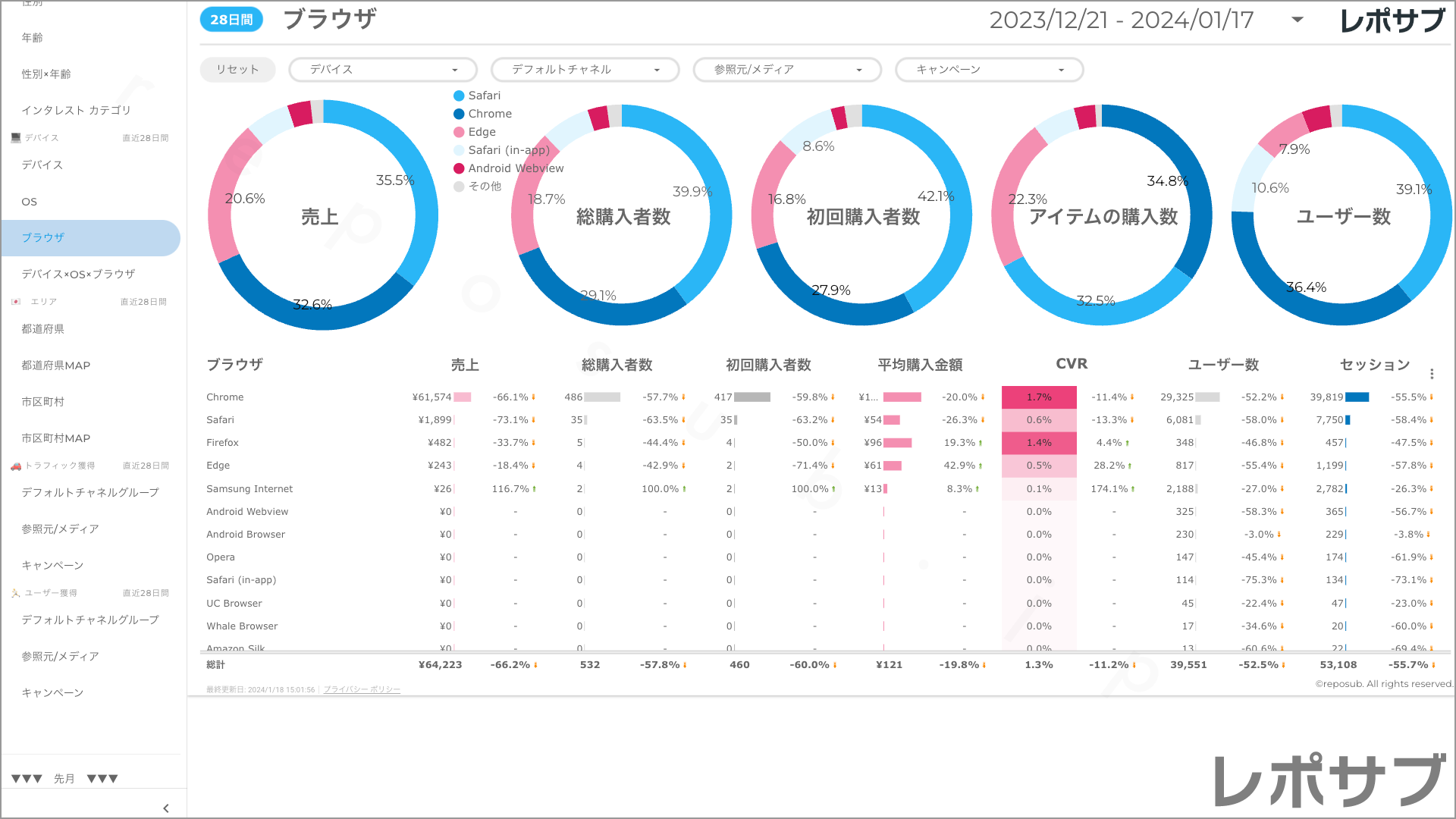Open the OS page in sidebar
This screenshot has width=1456, height=819.
tap(30, 202)
